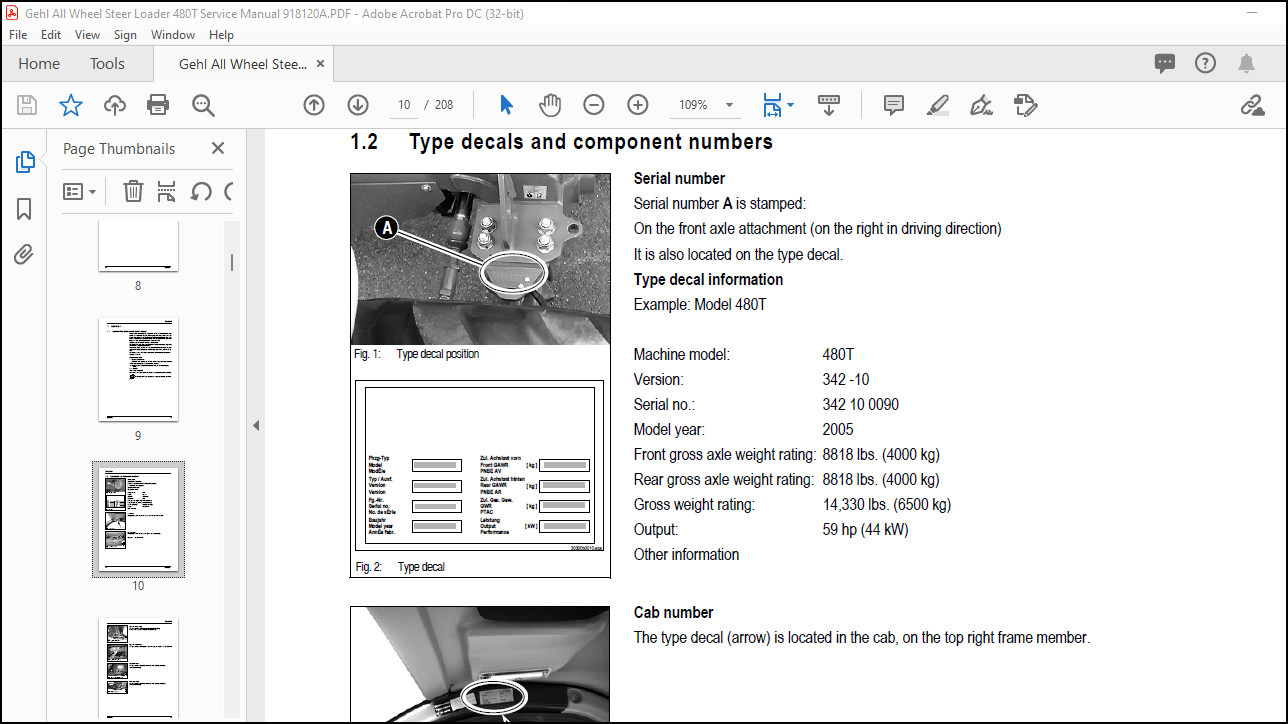Click the Fig. 1 type decal position photo
Viewport: 1288px width, 724px height.
[x=480, y=260]
